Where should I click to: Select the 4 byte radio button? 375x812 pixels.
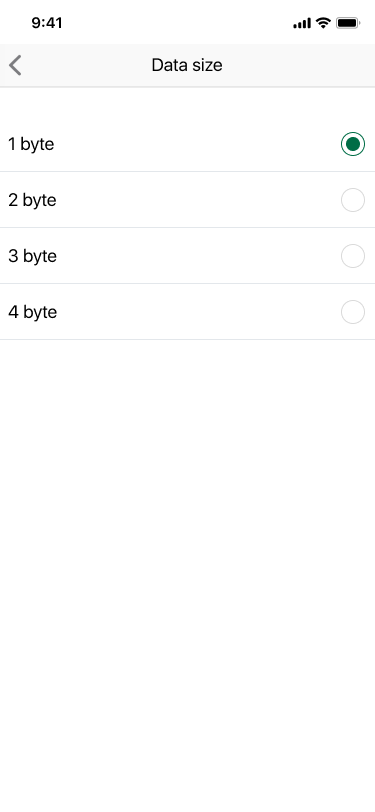[353, 312]
